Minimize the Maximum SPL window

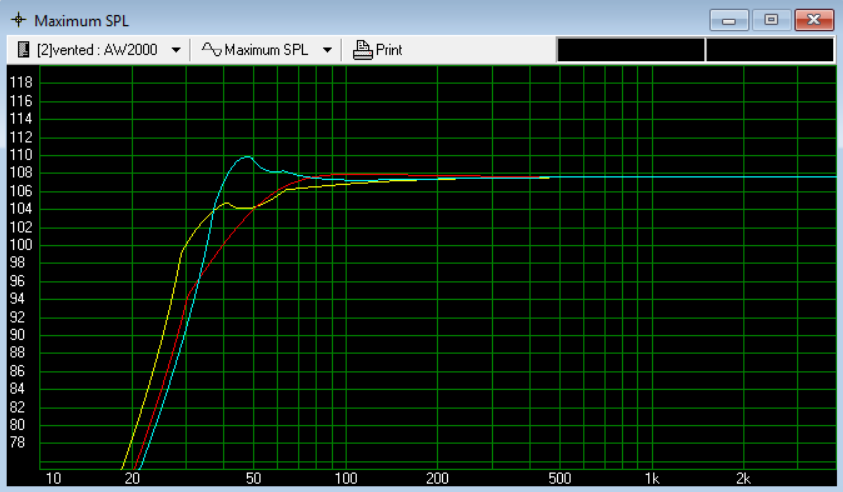pos(729,20)
